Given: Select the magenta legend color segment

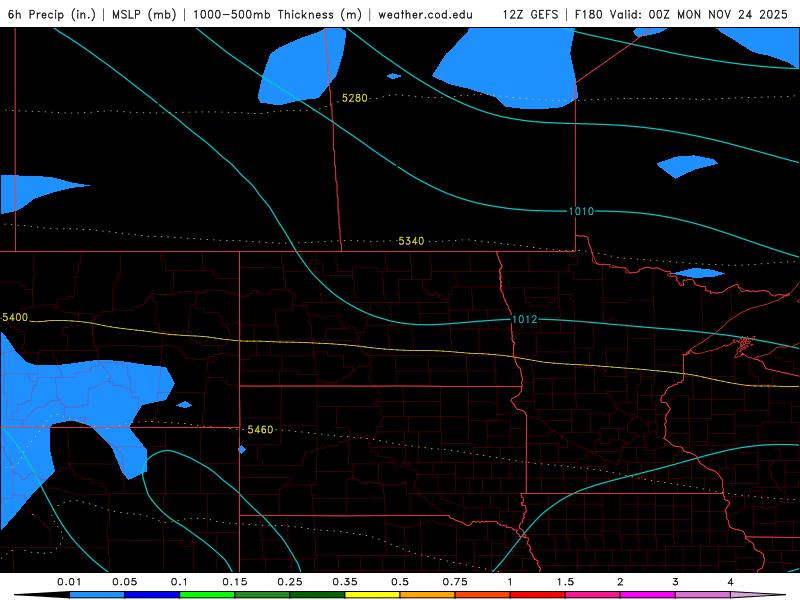Looking at the screenshot, I should coord(648,595).
